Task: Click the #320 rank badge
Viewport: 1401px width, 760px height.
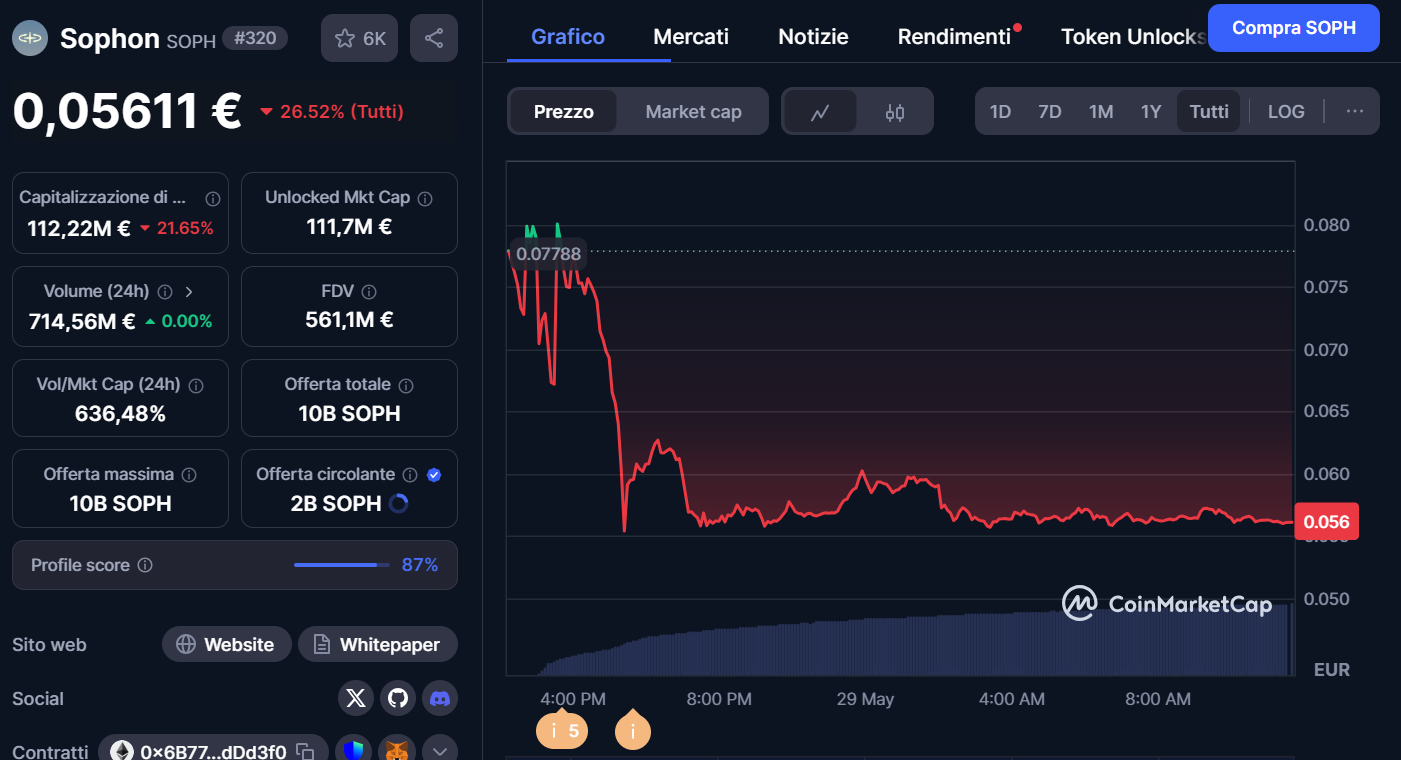Action: tap(255, 39)
